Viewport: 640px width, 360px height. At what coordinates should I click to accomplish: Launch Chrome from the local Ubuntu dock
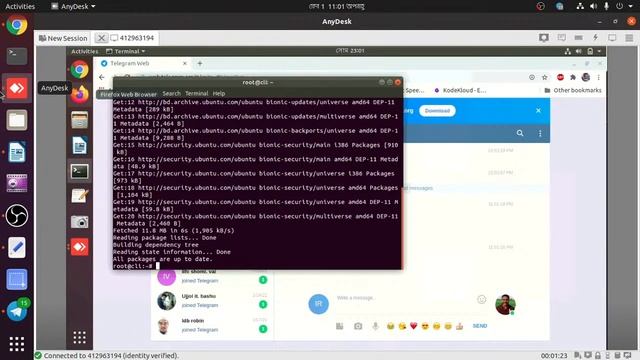point(17,25)
